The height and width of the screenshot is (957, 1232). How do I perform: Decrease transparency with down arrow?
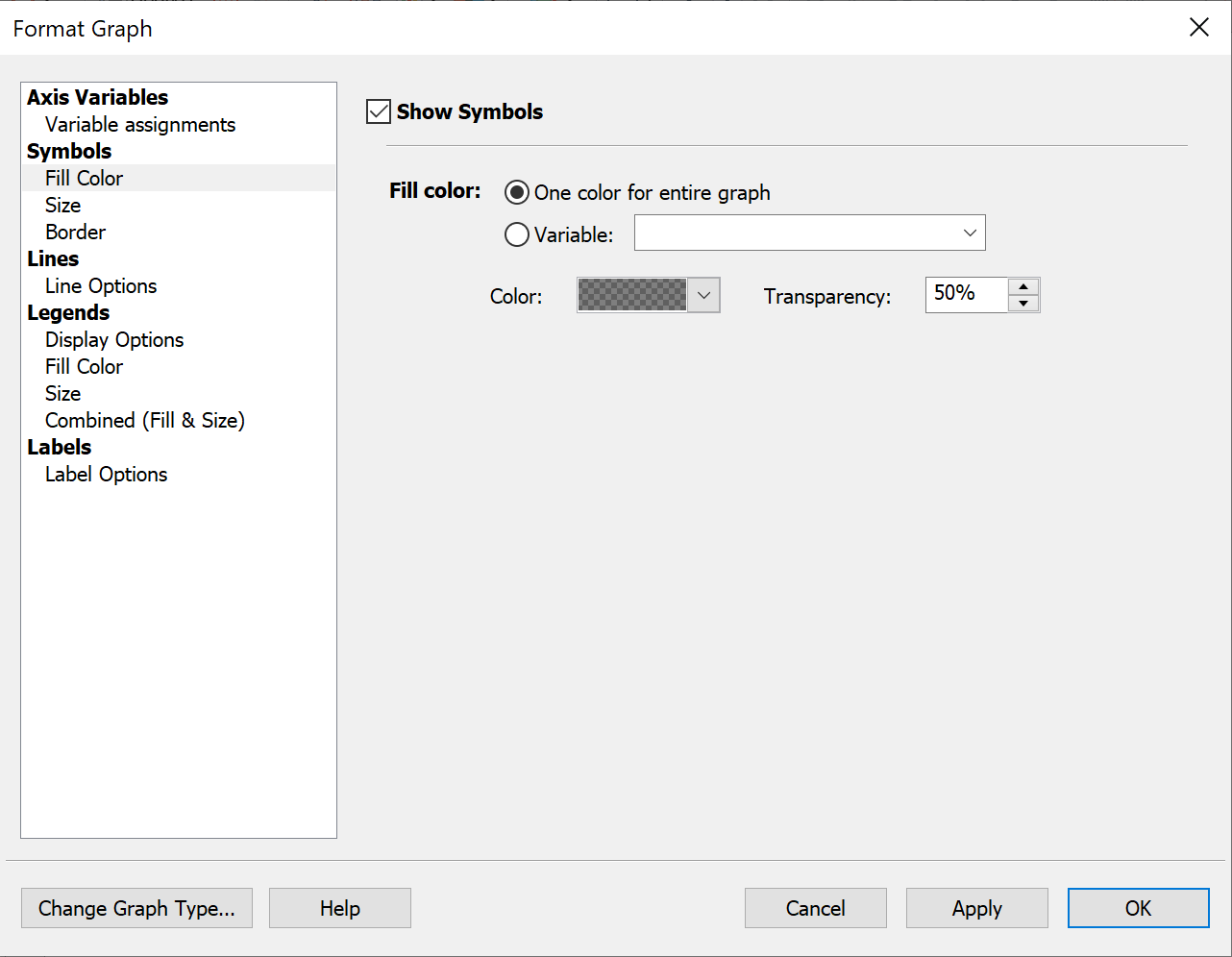click(x=1023, y=304)
